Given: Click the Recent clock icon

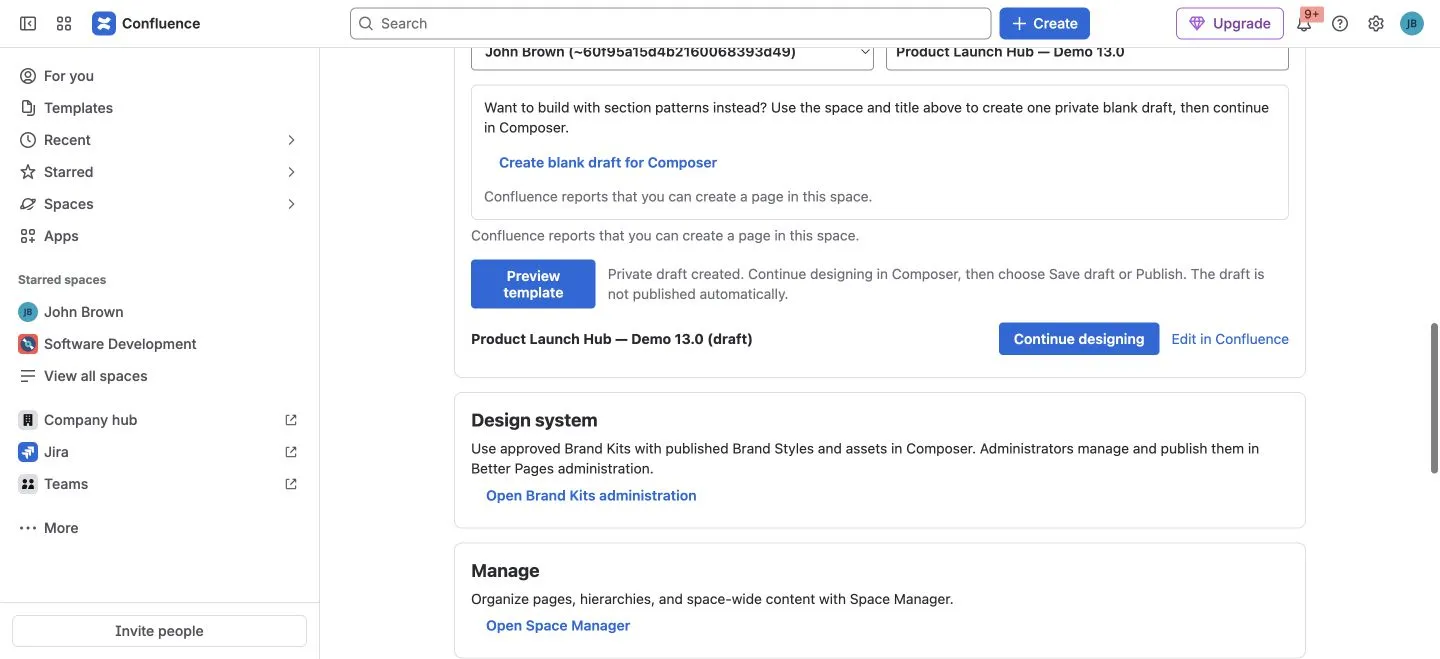Looking at the screenshot, I should point(28,140).
